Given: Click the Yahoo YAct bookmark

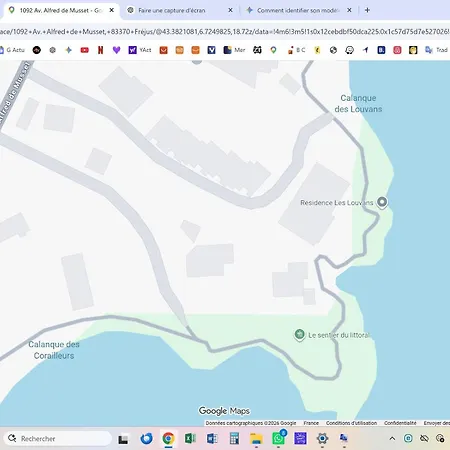Looking at the screenshot, I should coord(140,50).
